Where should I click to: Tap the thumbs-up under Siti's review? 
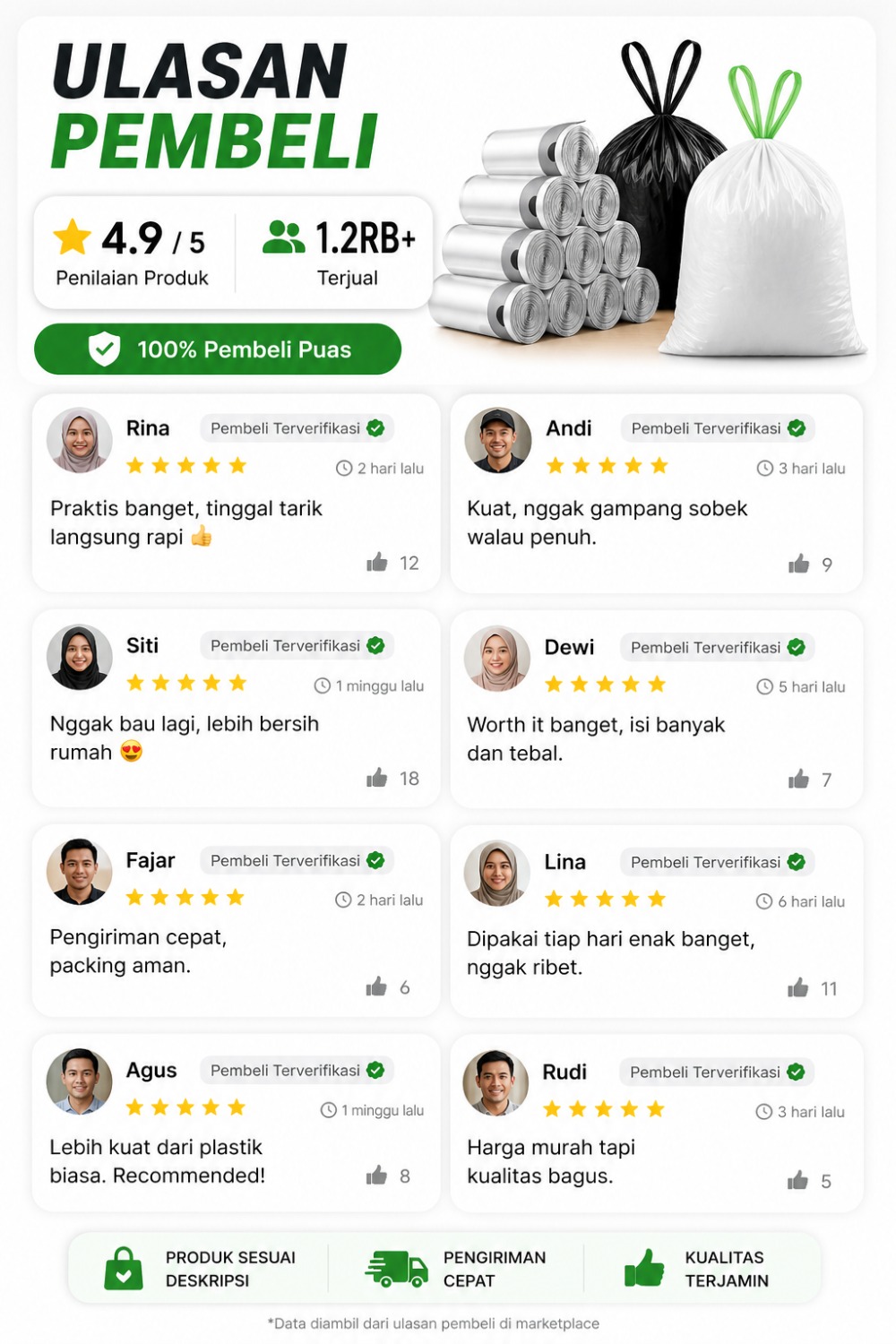pos(377,778)
